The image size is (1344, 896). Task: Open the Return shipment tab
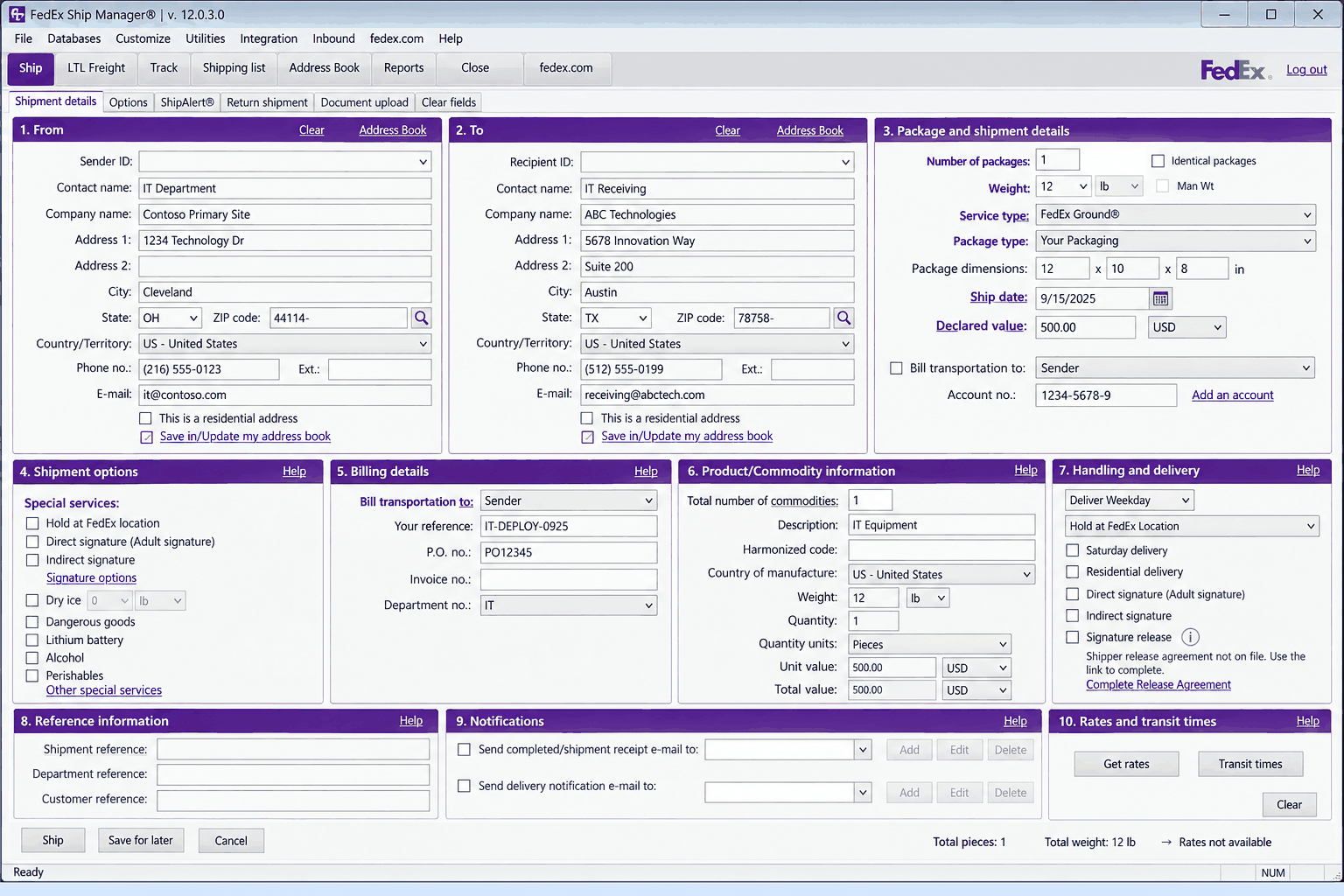(x=267, y=102)
